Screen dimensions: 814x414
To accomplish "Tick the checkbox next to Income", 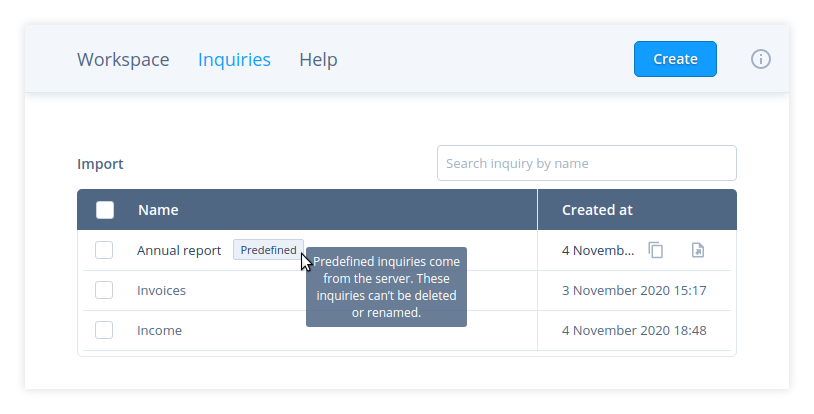I will click(x=104, y=330).
